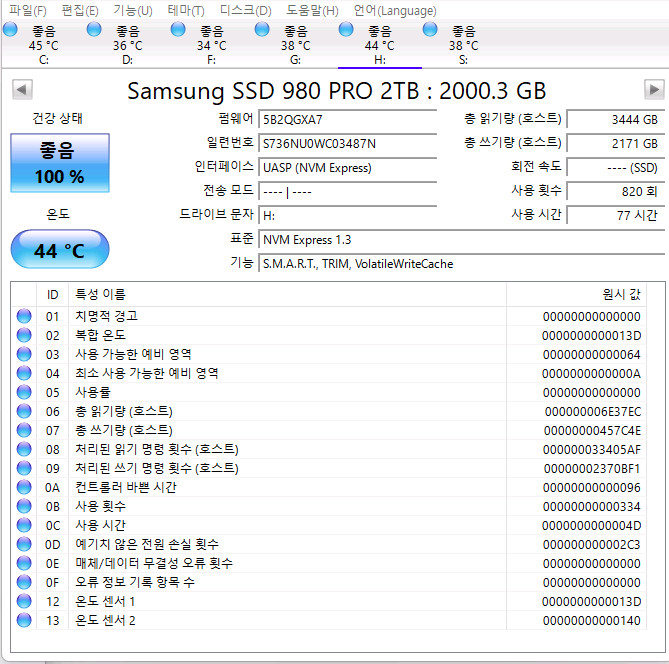Image resolution: width=669 pixels, height=664 pixels.
Task: Click the transfer mode field ---- | ----
Action: pyautogui.click(x=348, y=192)
